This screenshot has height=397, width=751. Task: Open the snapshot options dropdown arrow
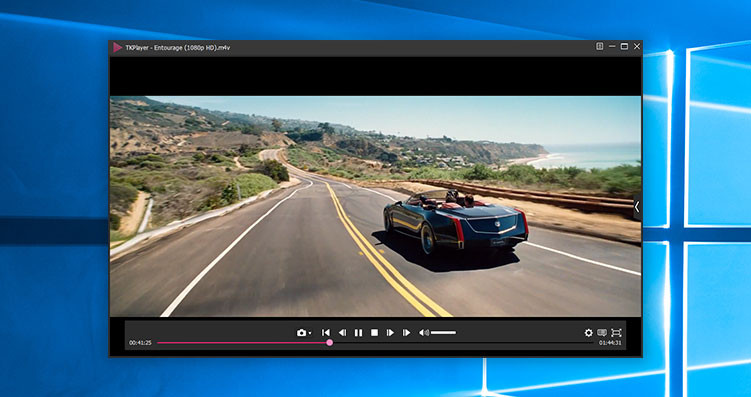310,333
